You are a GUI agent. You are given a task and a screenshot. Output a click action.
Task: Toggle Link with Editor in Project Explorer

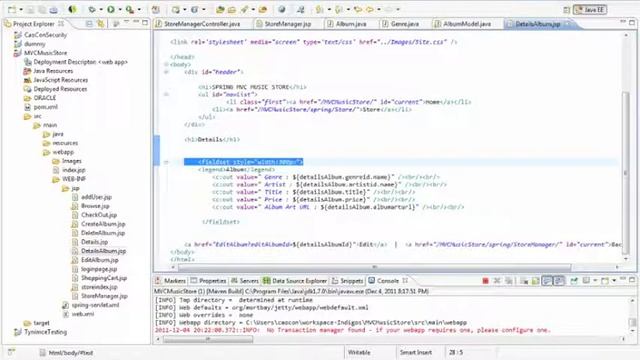pos(100,24)
